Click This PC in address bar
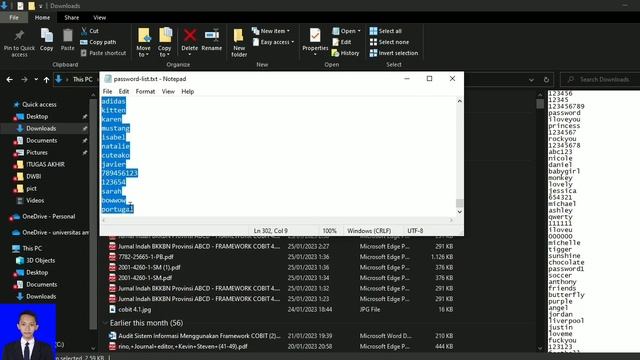This screenshot has height=360, width=640. pyautogui.click(x=82, y=80)
